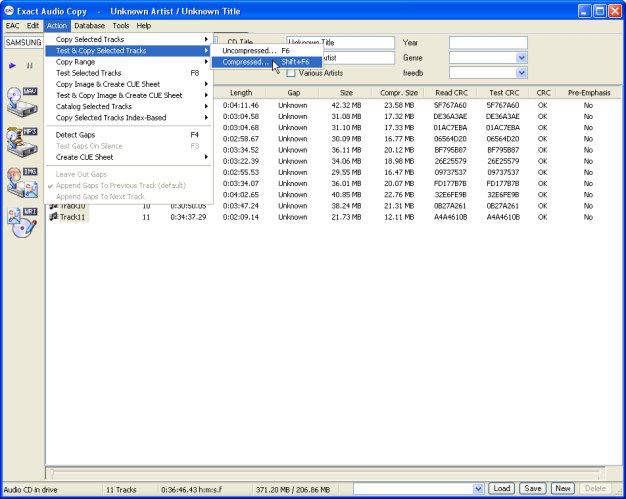Click the WAV extract icon in sidebar

22,101
